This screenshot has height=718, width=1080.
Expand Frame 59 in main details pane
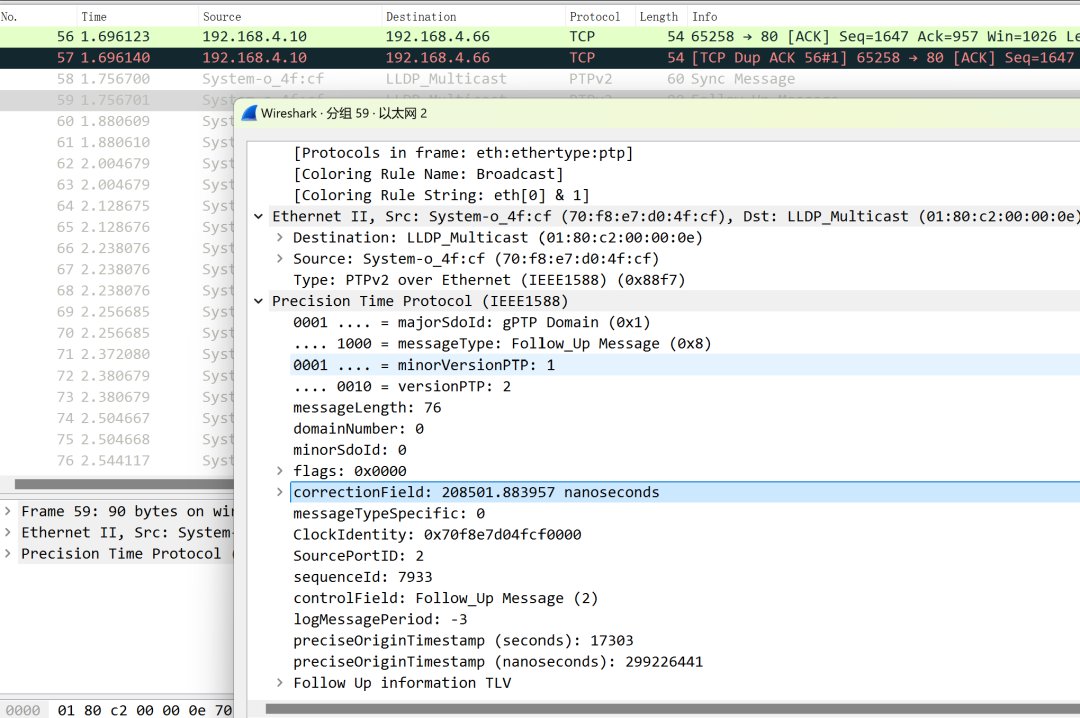pyautogui.click(x=9, y=511)
